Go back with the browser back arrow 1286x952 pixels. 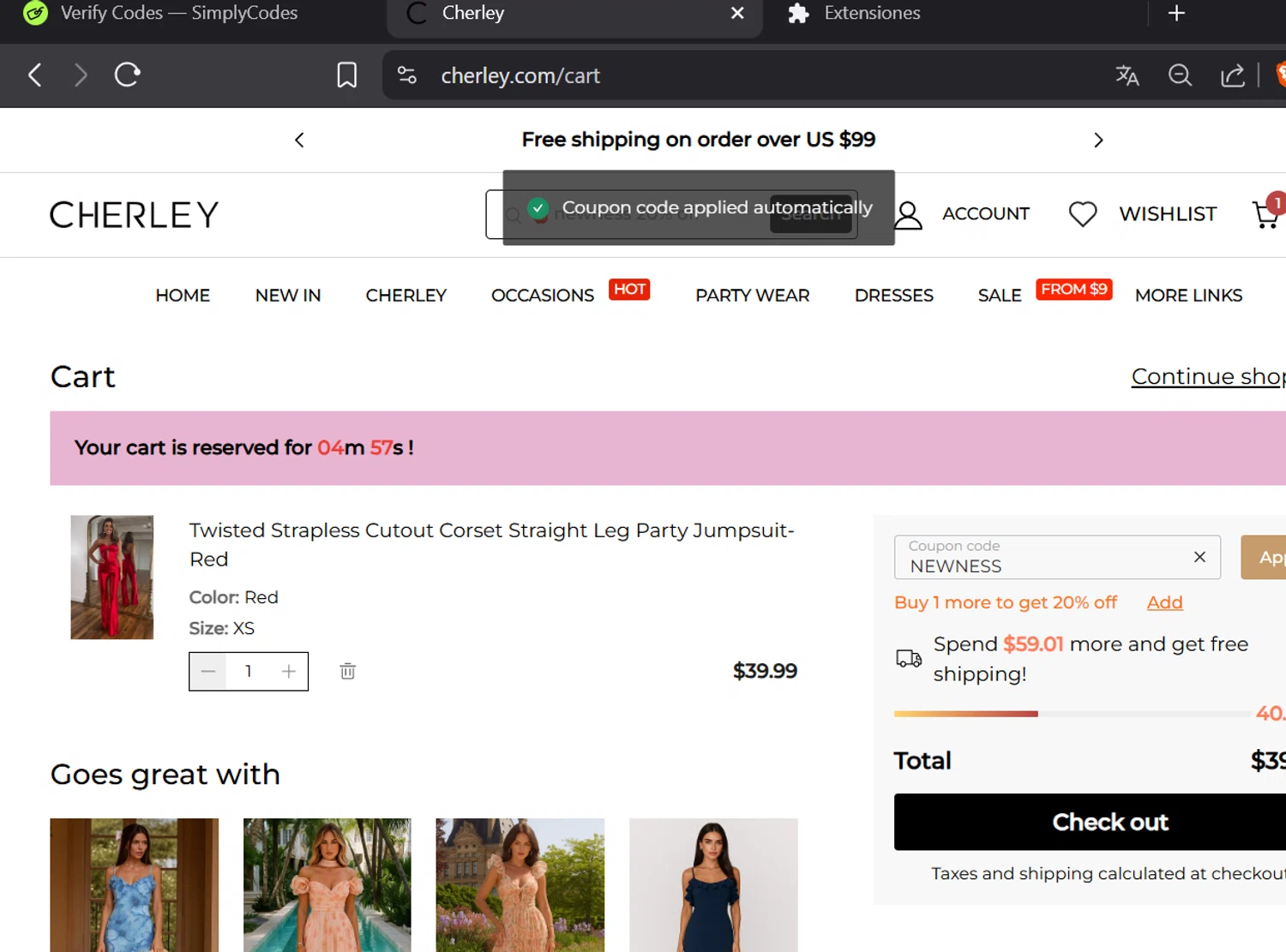35,75
